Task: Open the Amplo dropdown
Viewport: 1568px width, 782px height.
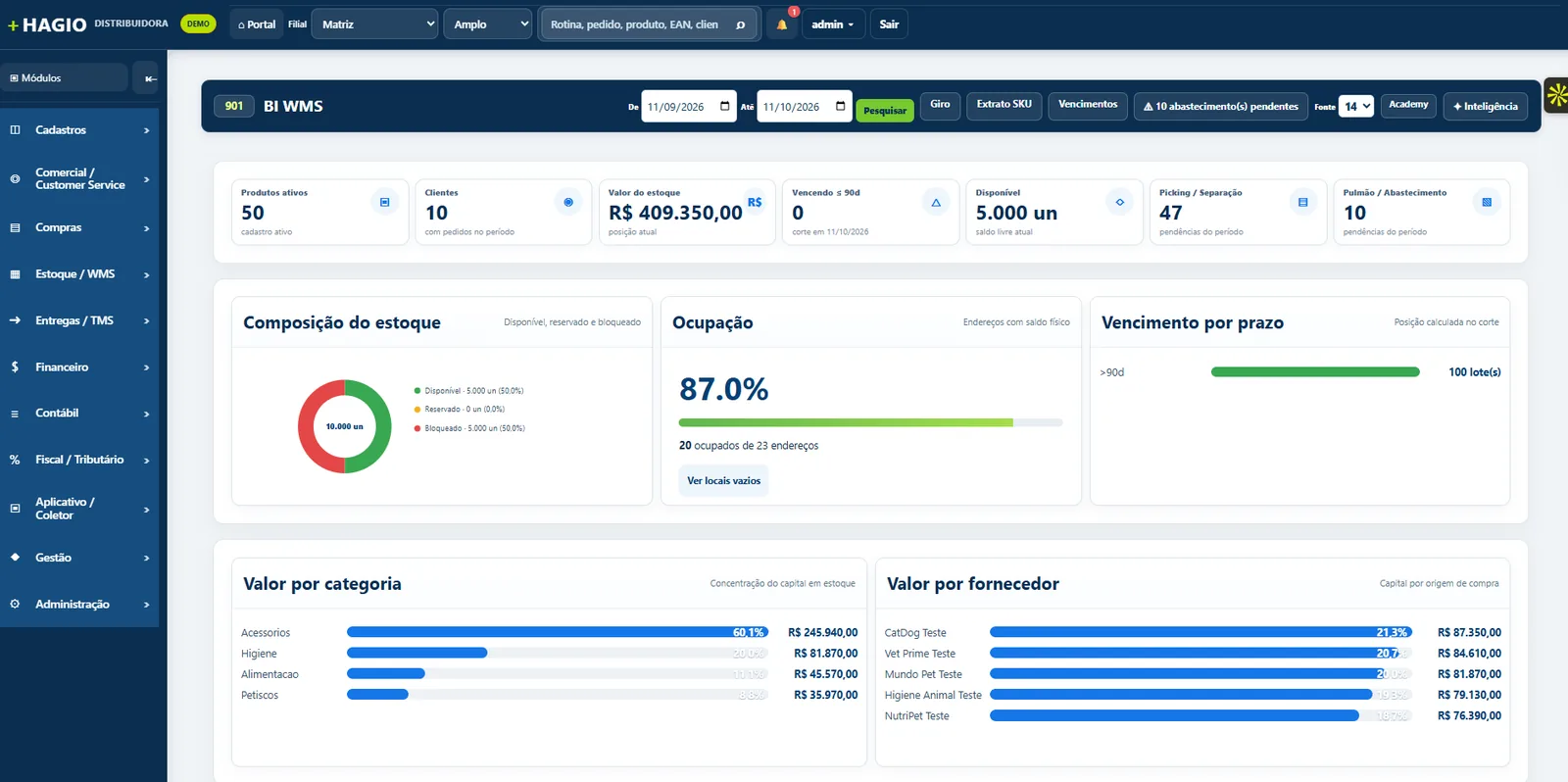Action: pyautogui.click(x=487, y=24)
